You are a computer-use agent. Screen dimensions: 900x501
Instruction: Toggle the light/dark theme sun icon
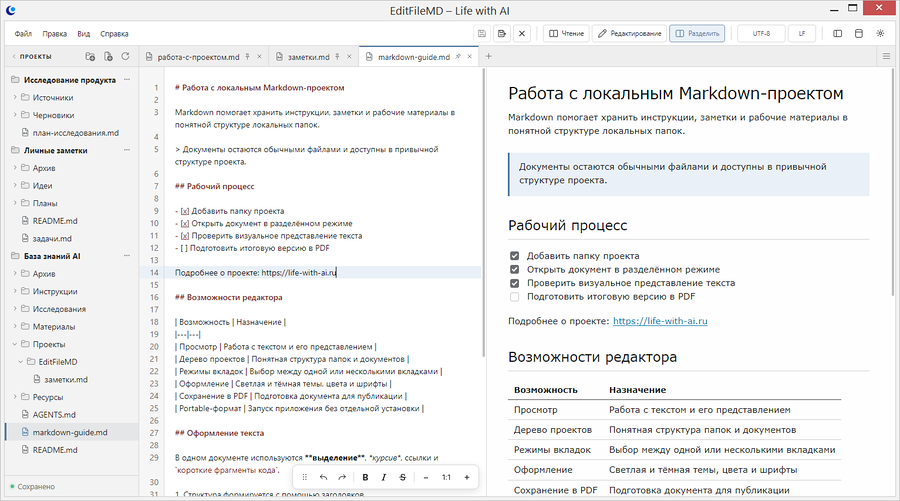pyautogui.click(x=880, y=34)
